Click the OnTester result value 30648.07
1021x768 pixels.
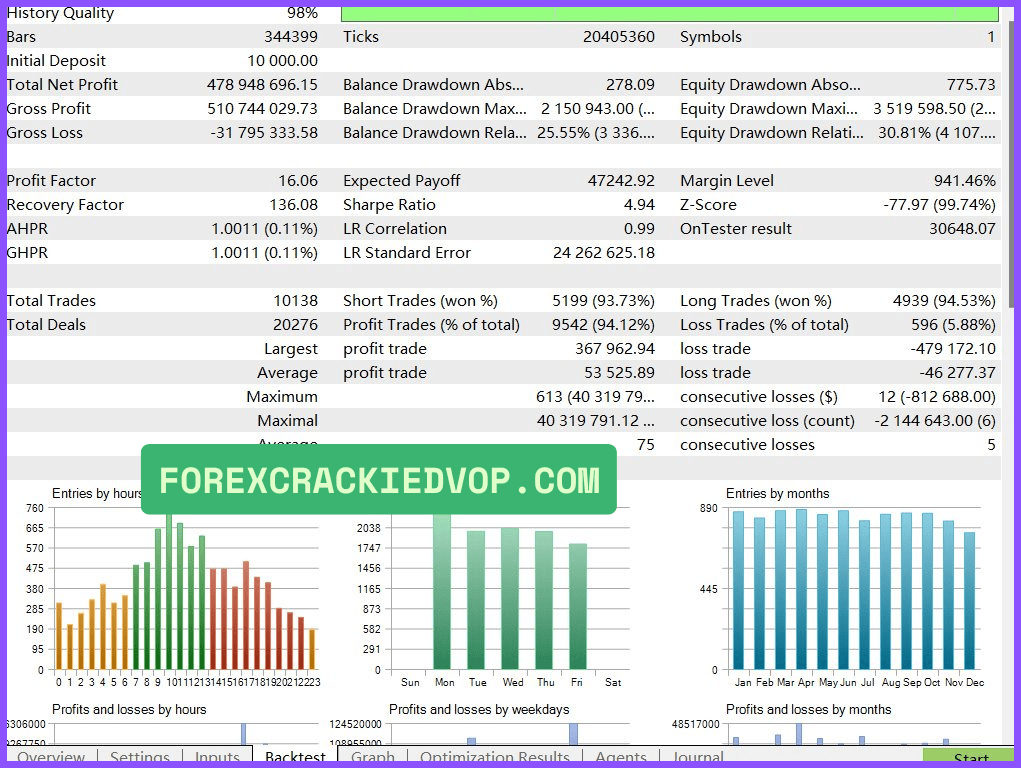pos(962,229)
